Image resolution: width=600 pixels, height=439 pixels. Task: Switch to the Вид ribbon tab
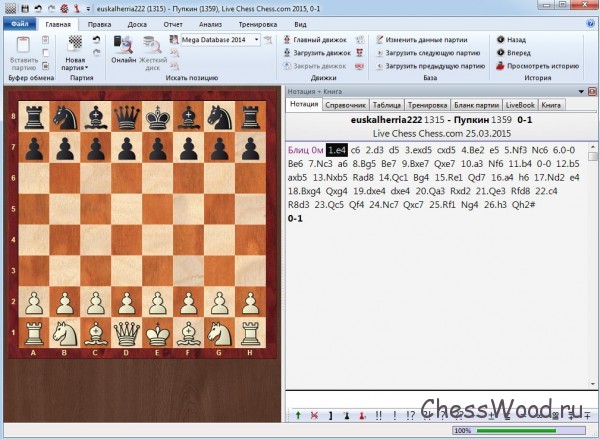coord(300,24)
